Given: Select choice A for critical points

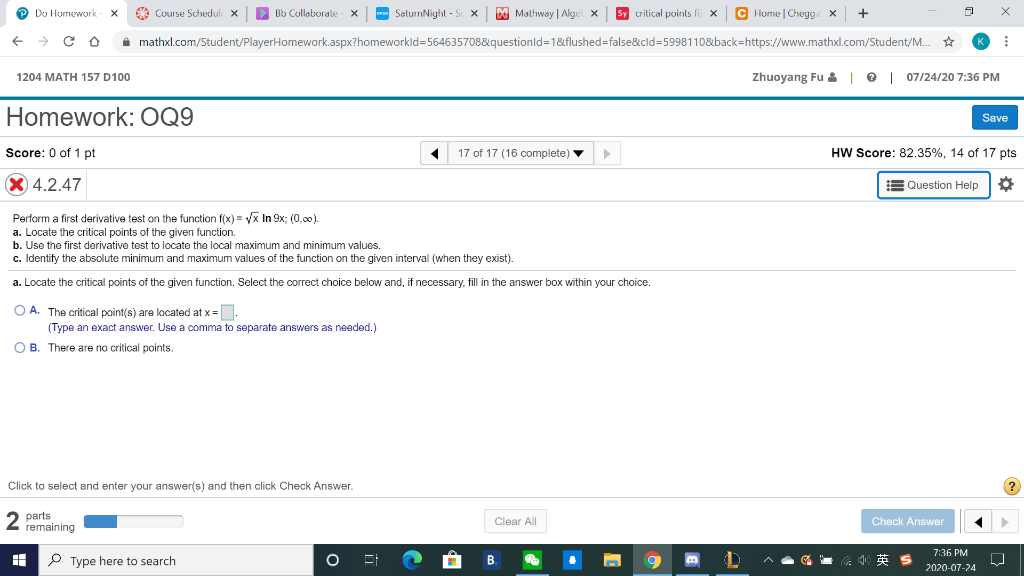Looking at the screenshot, I should tap(19, 310).
